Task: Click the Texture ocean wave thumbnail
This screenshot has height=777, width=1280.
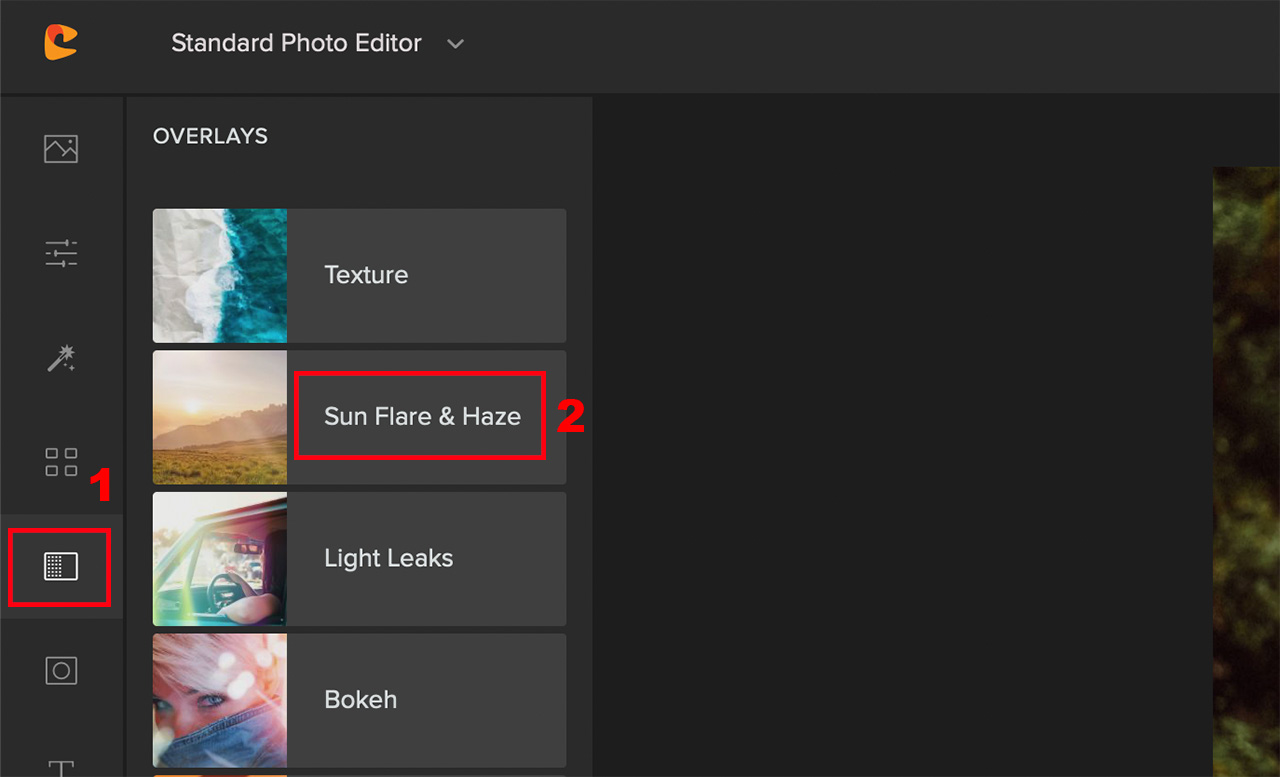Action: 219,275
